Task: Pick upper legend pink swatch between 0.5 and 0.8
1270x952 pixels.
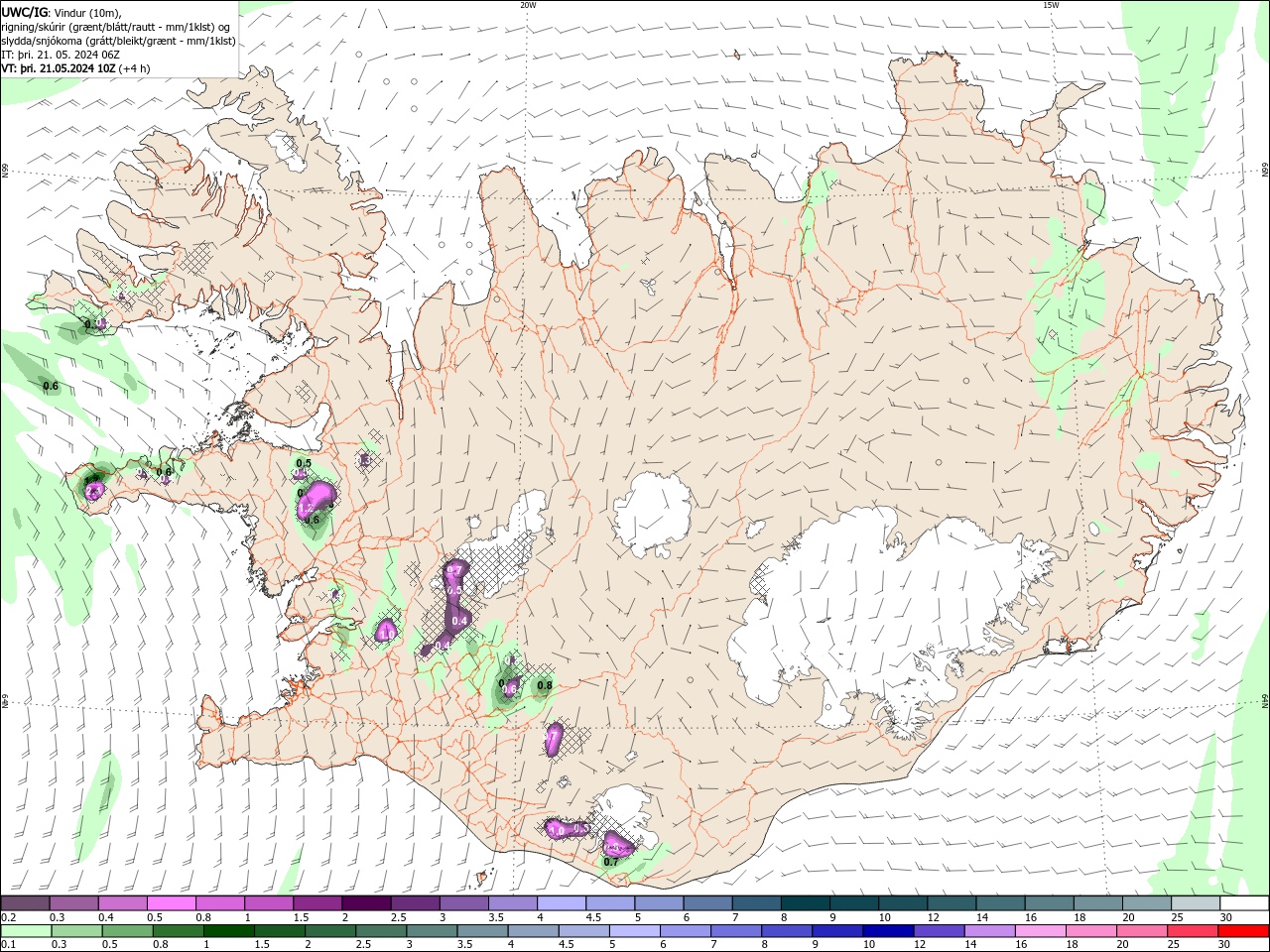Action: 172,902
